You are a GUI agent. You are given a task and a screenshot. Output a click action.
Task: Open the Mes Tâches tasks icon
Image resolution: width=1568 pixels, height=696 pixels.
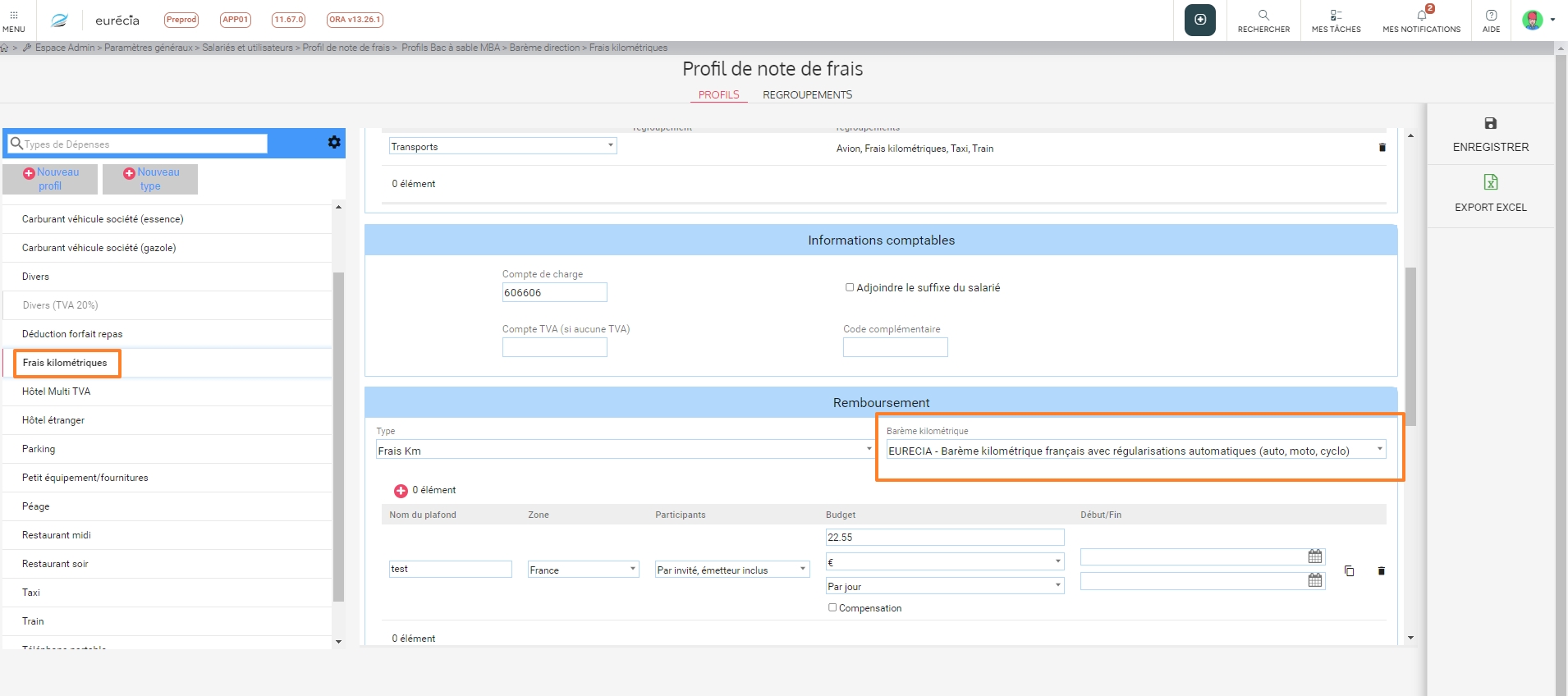[x=1336, y=16]
